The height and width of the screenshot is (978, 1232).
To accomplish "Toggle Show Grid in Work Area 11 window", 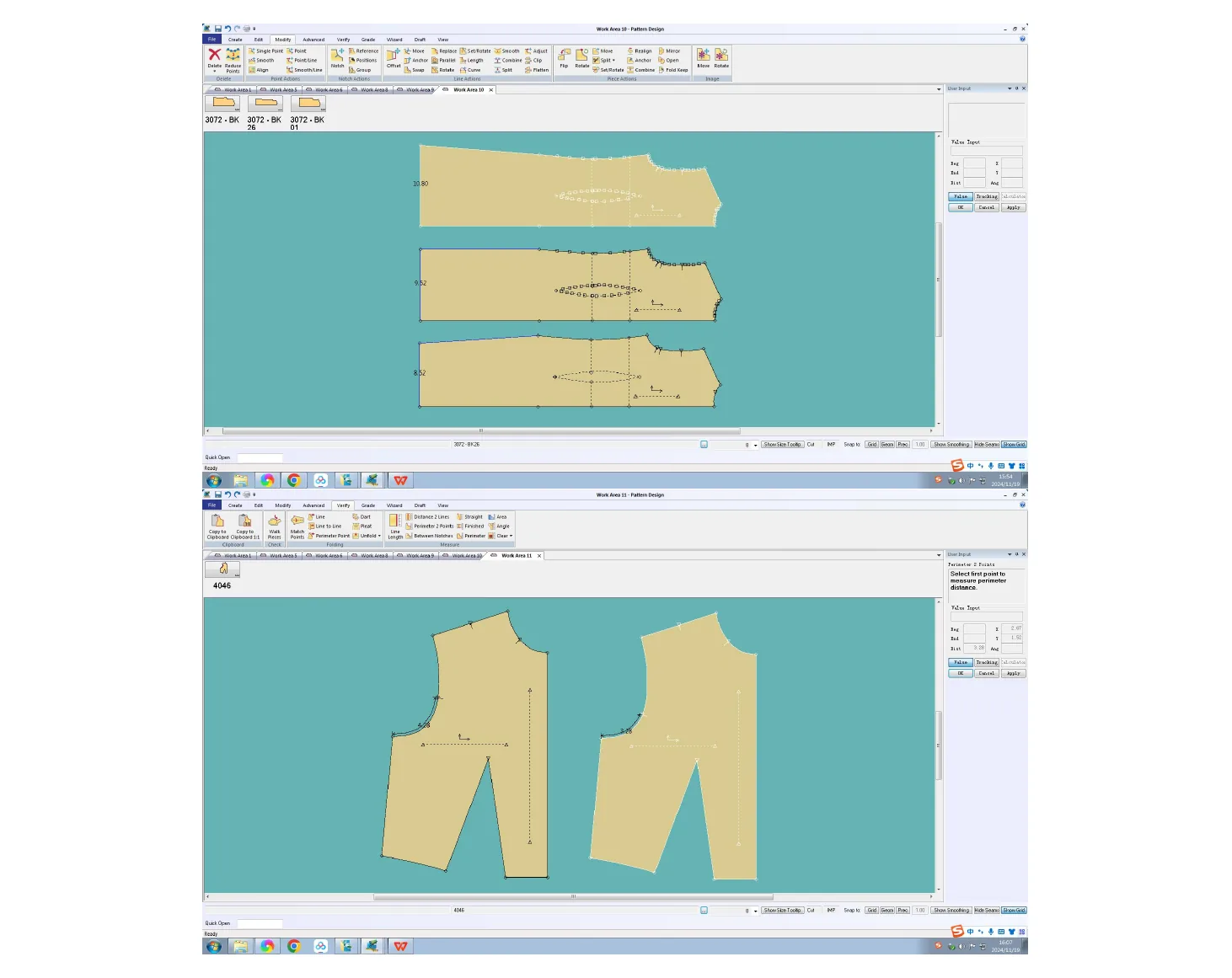I will coord(1014,911).
